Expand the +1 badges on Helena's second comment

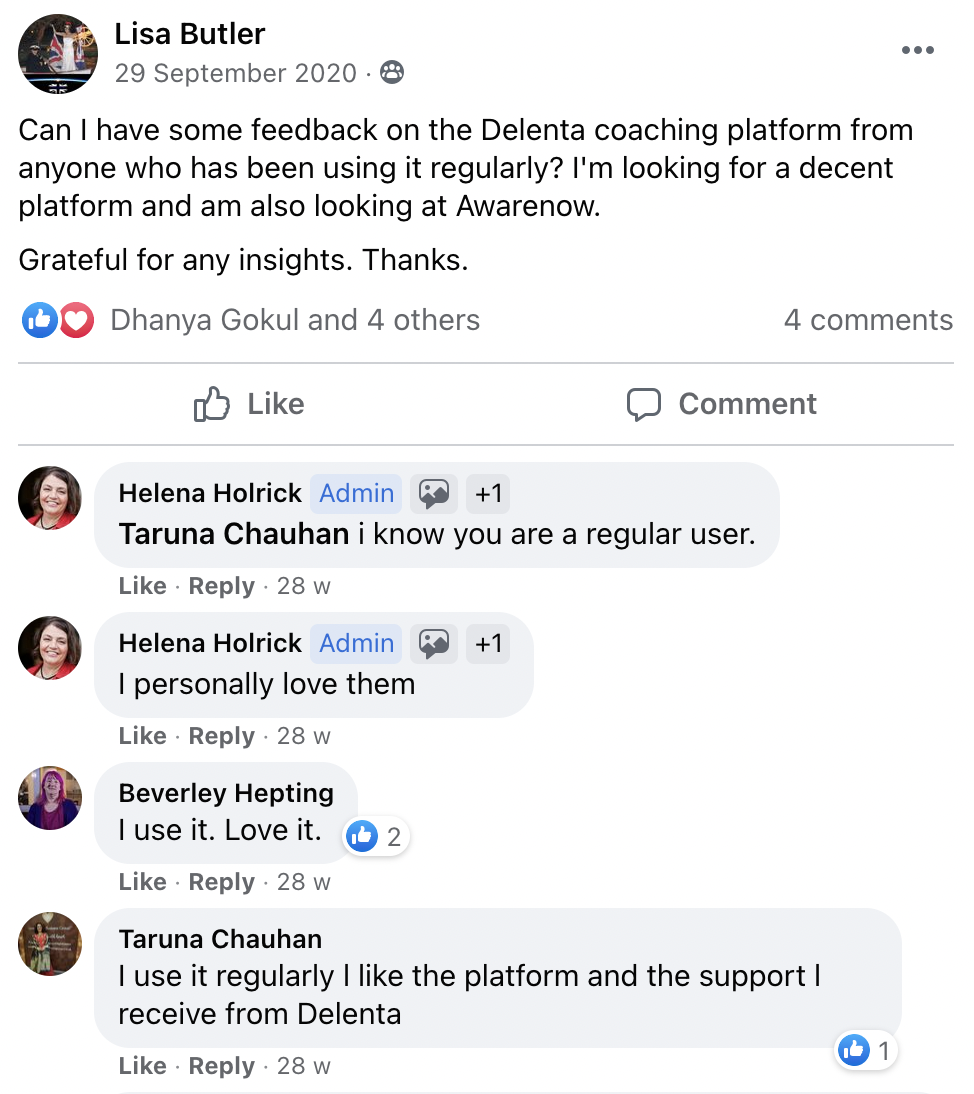pyautogui.click(x=488, y=643)
